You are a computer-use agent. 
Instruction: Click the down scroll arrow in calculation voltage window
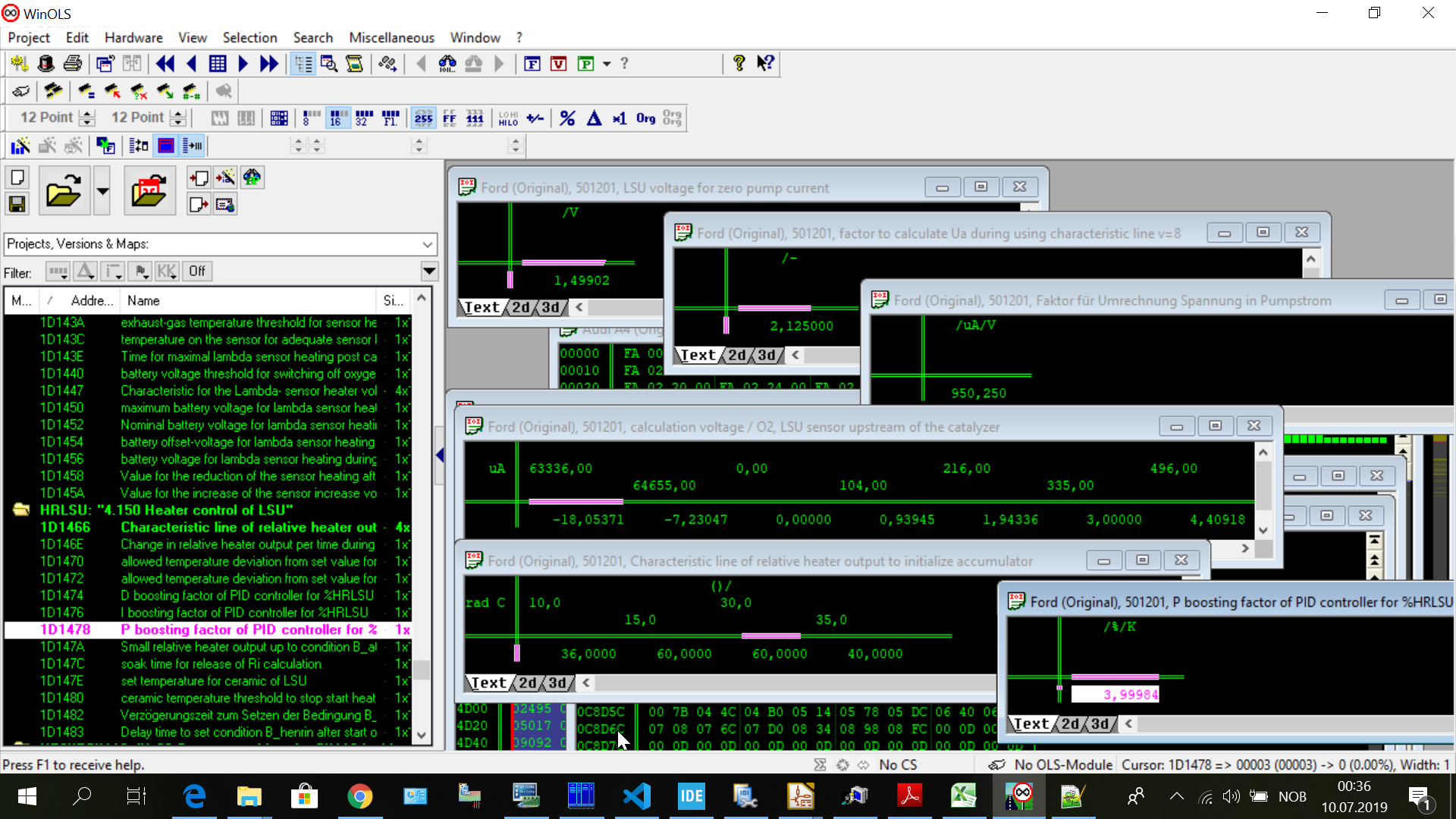(x=1263, y=530)
